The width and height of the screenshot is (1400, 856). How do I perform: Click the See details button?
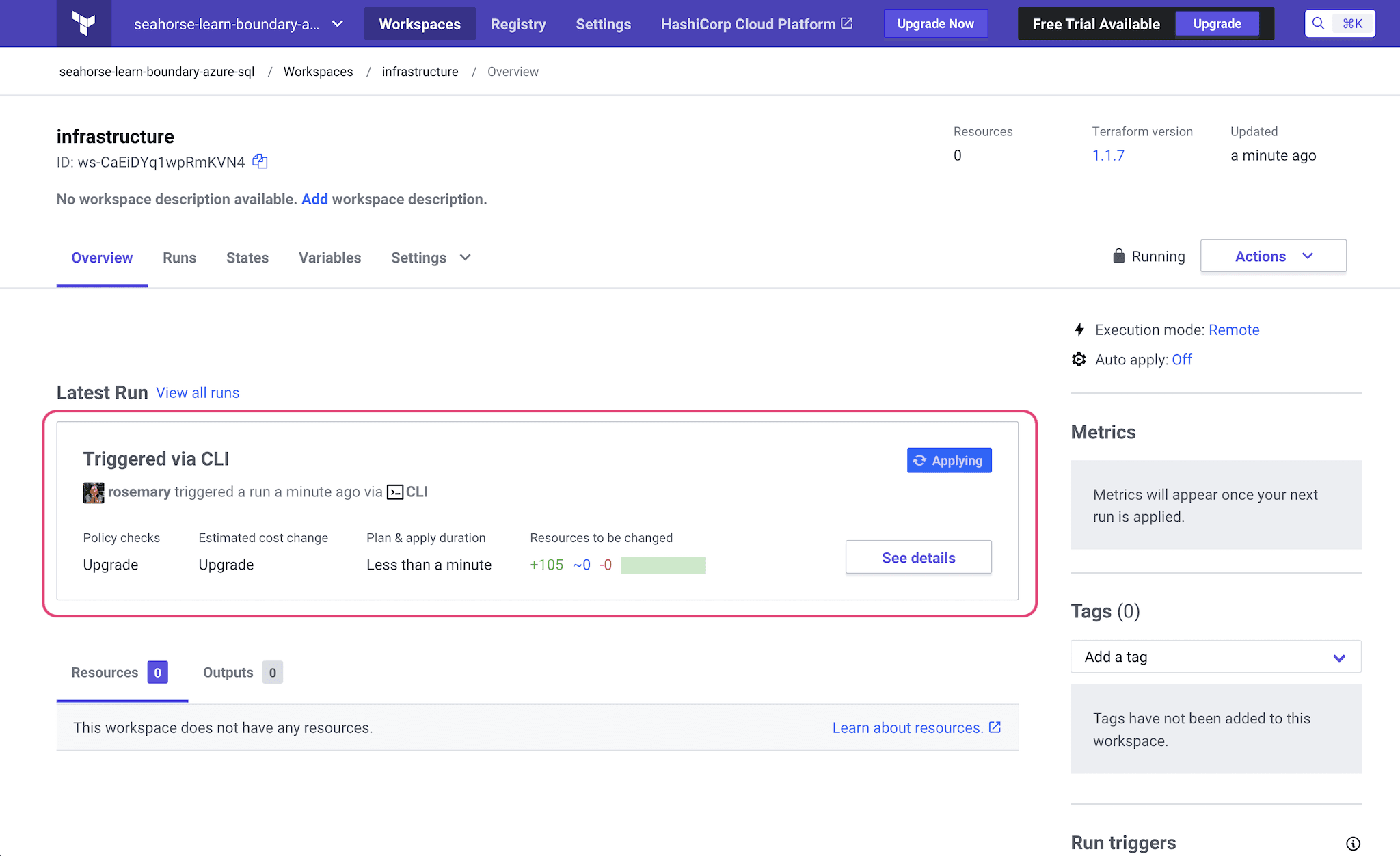point(918,557)
